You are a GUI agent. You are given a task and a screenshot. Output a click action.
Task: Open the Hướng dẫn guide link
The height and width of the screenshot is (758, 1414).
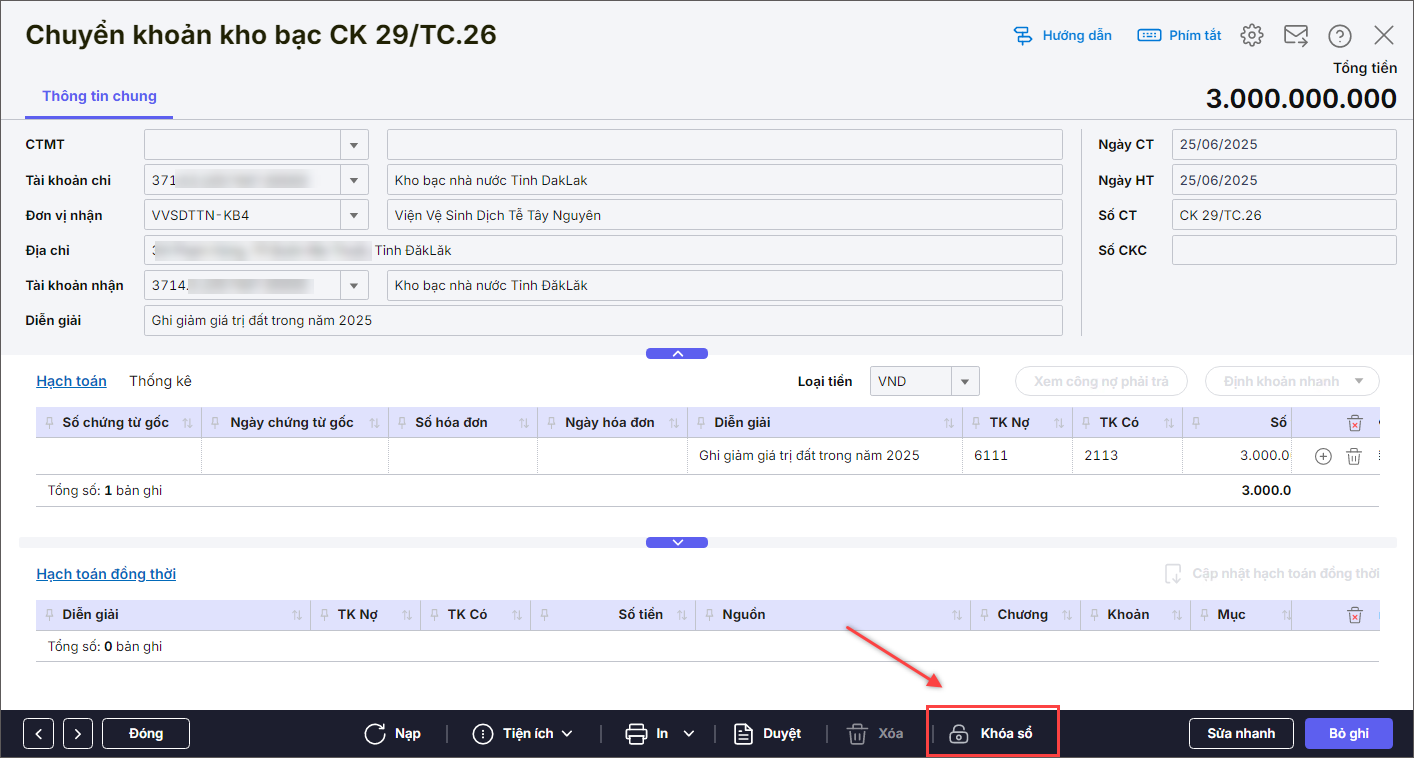point(1062,36)
